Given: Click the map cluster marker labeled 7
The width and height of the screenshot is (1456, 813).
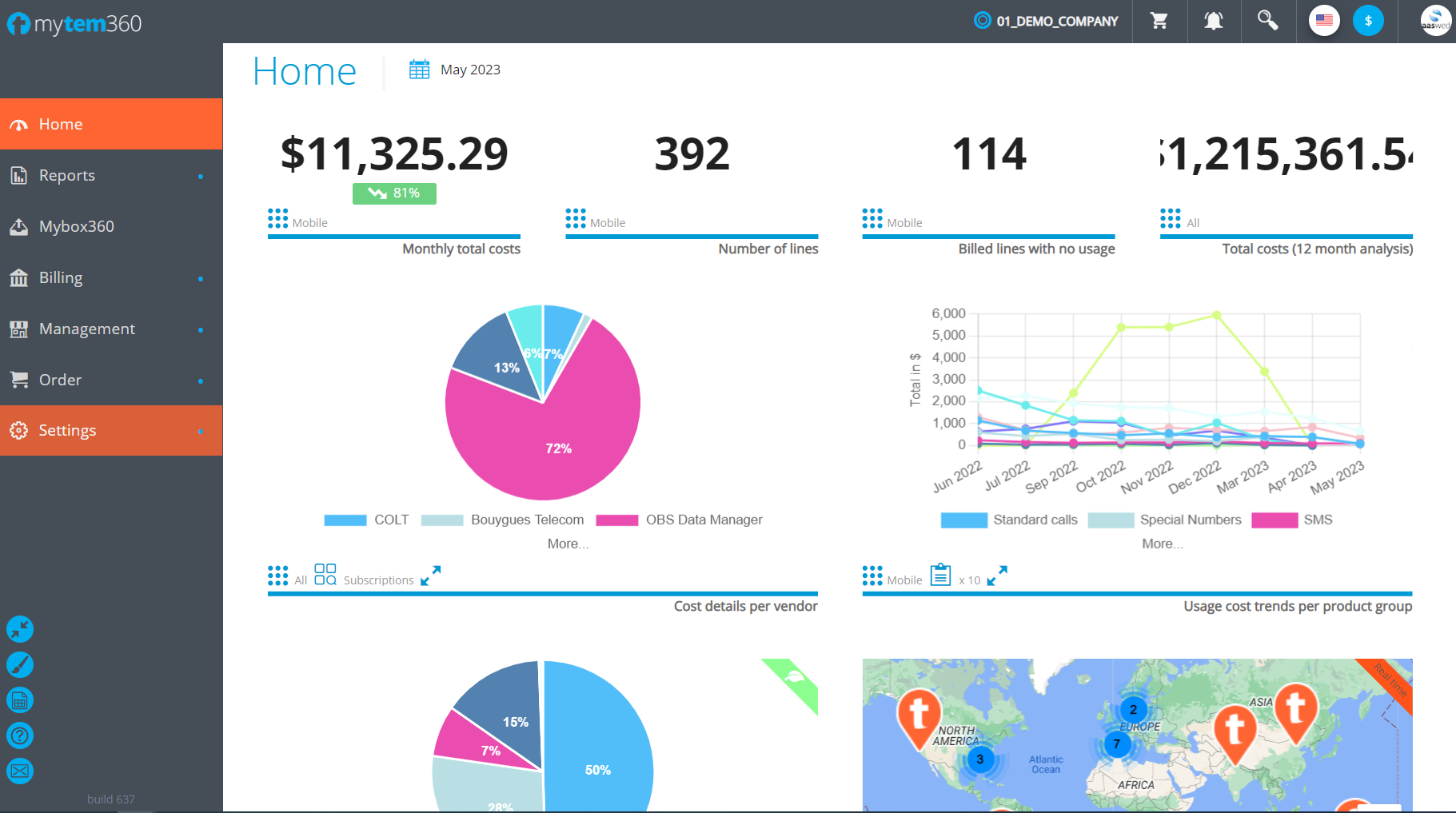Looking at the screenshot, I should (1117, 744).
